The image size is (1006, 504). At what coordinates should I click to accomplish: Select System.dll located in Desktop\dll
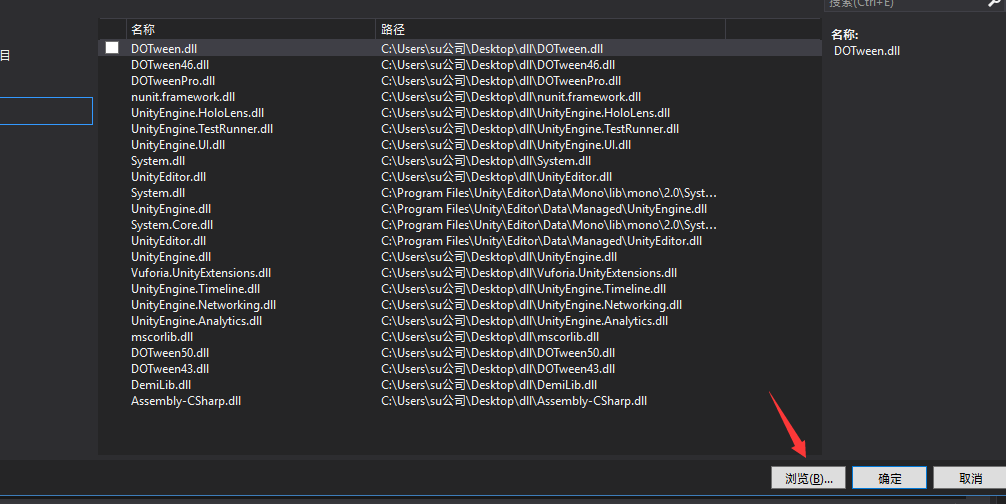[x=460, y=161]
